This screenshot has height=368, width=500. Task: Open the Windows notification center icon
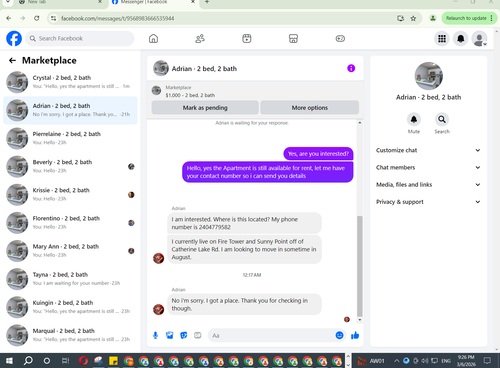[x=487, y=361]
